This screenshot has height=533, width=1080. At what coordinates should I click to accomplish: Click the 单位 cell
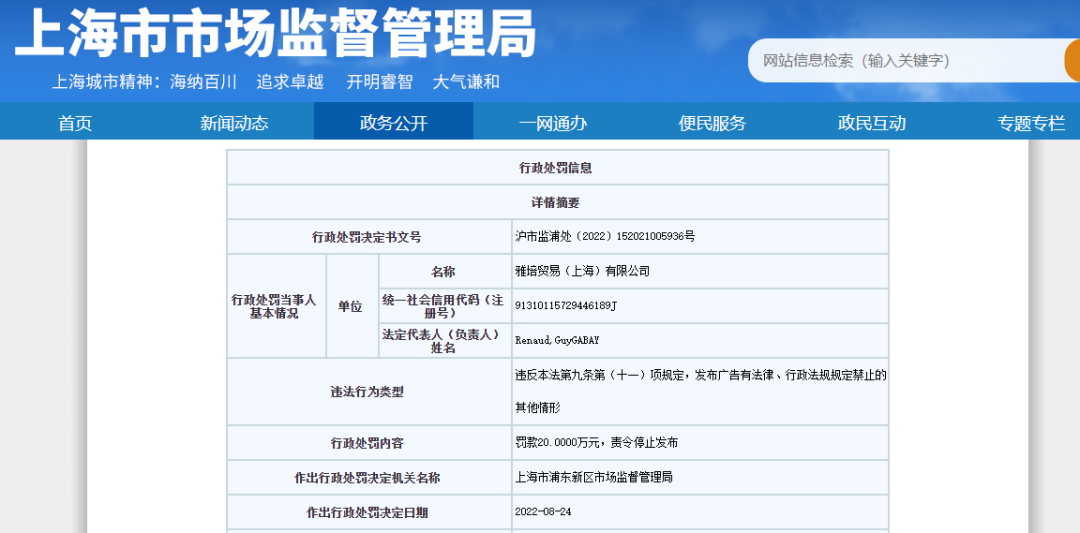(x=352, y=306)
